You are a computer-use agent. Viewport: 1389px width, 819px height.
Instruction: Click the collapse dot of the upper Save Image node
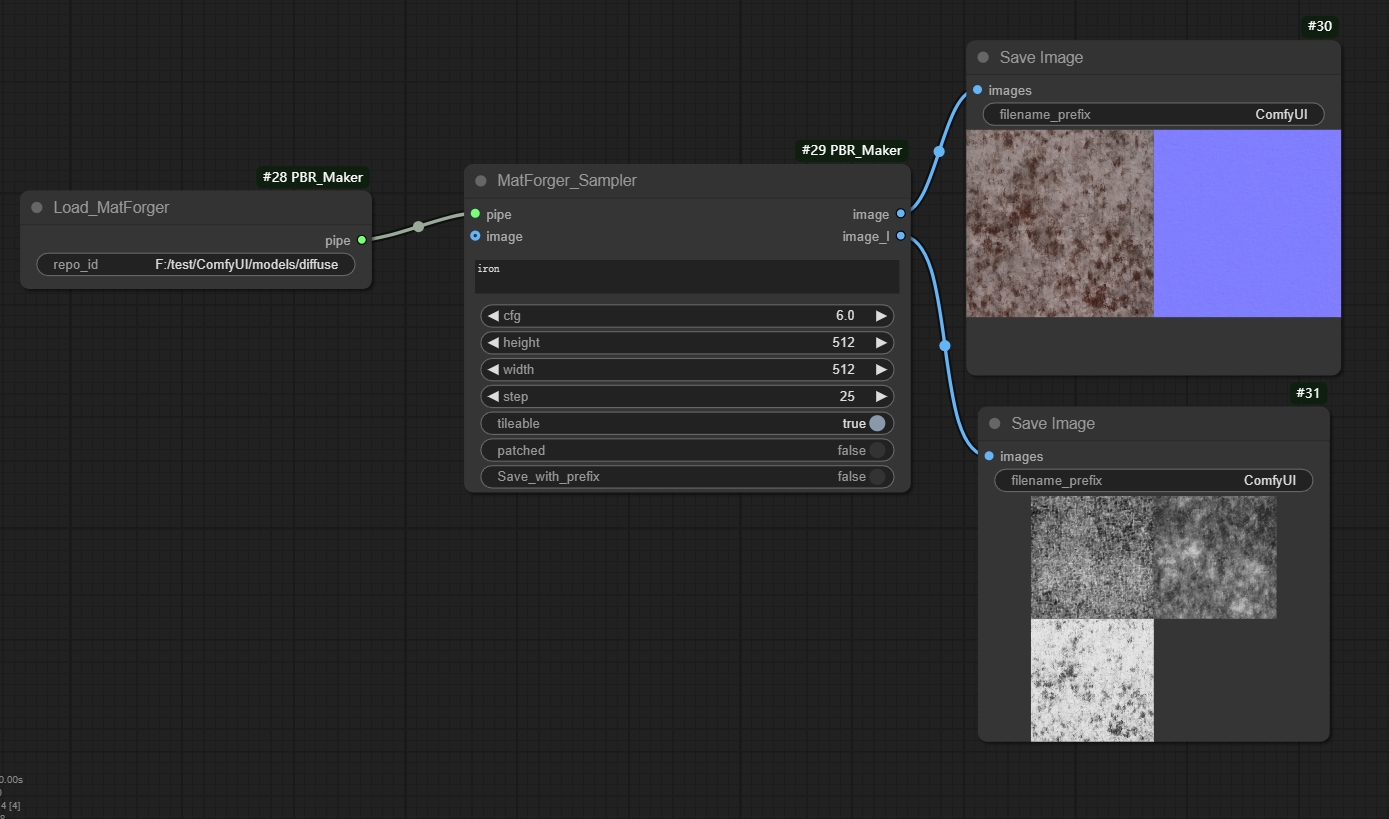(x=983, y=58)
